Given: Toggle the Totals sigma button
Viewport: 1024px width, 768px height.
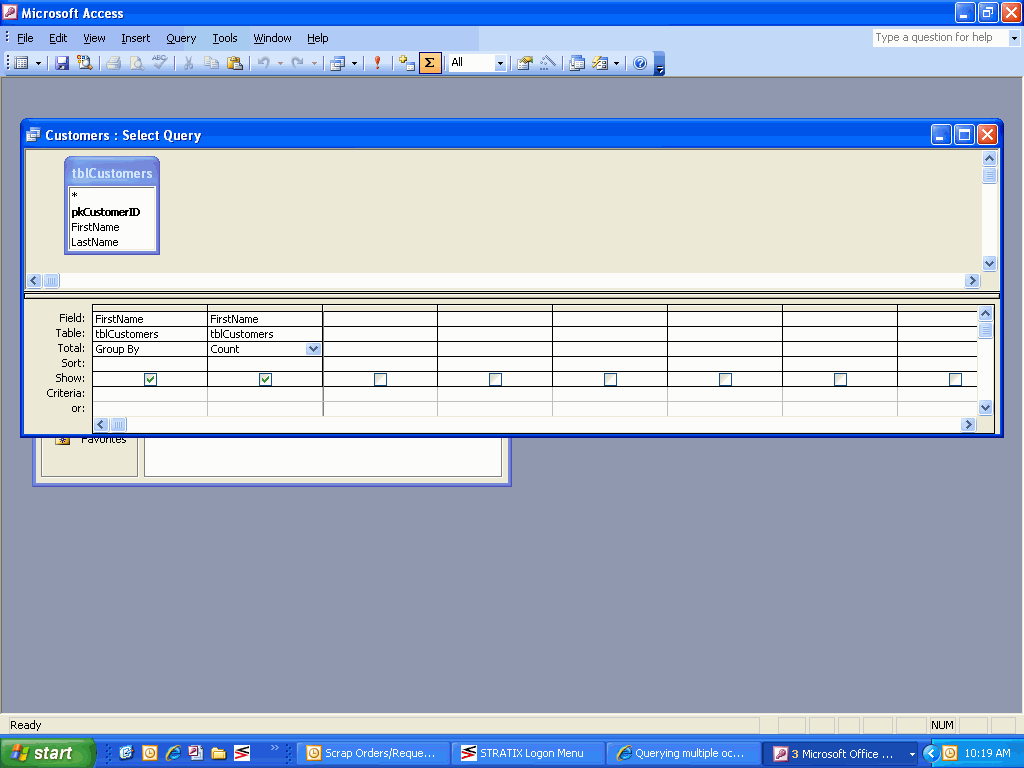Looking at the screenshot, I should click(x=430, y=63).
